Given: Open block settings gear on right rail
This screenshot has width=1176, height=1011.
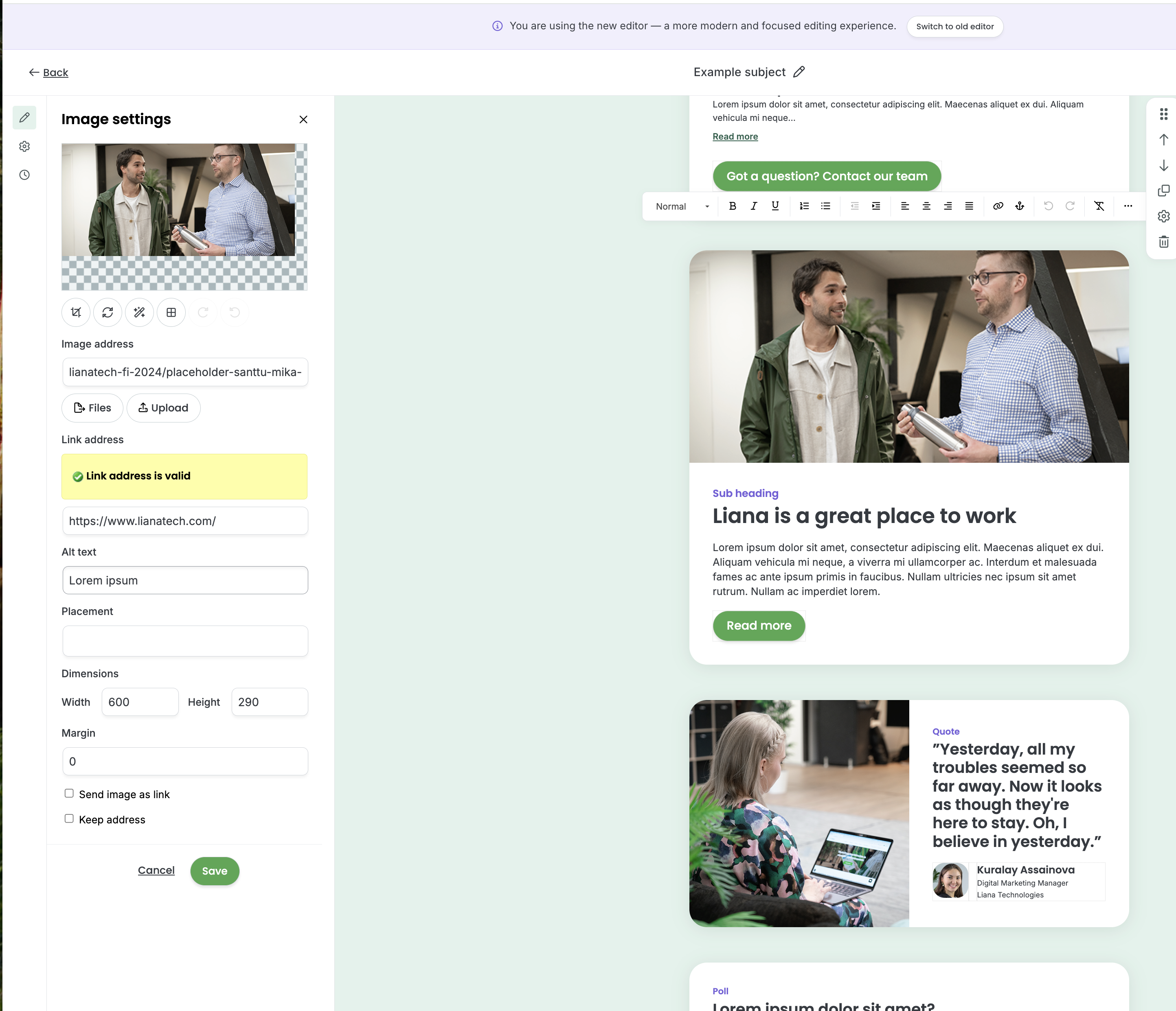Looking at the screenshot, I should [1163, 216].
